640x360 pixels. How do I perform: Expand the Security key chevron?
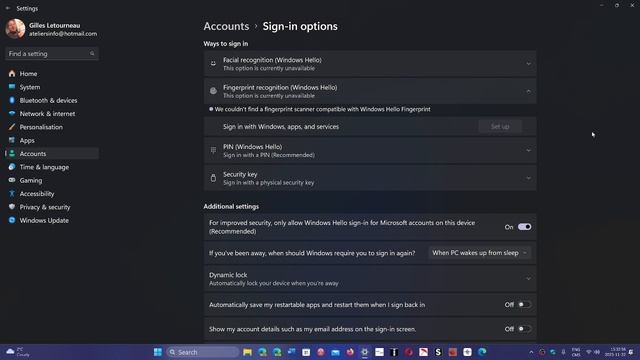coord(529,178)
